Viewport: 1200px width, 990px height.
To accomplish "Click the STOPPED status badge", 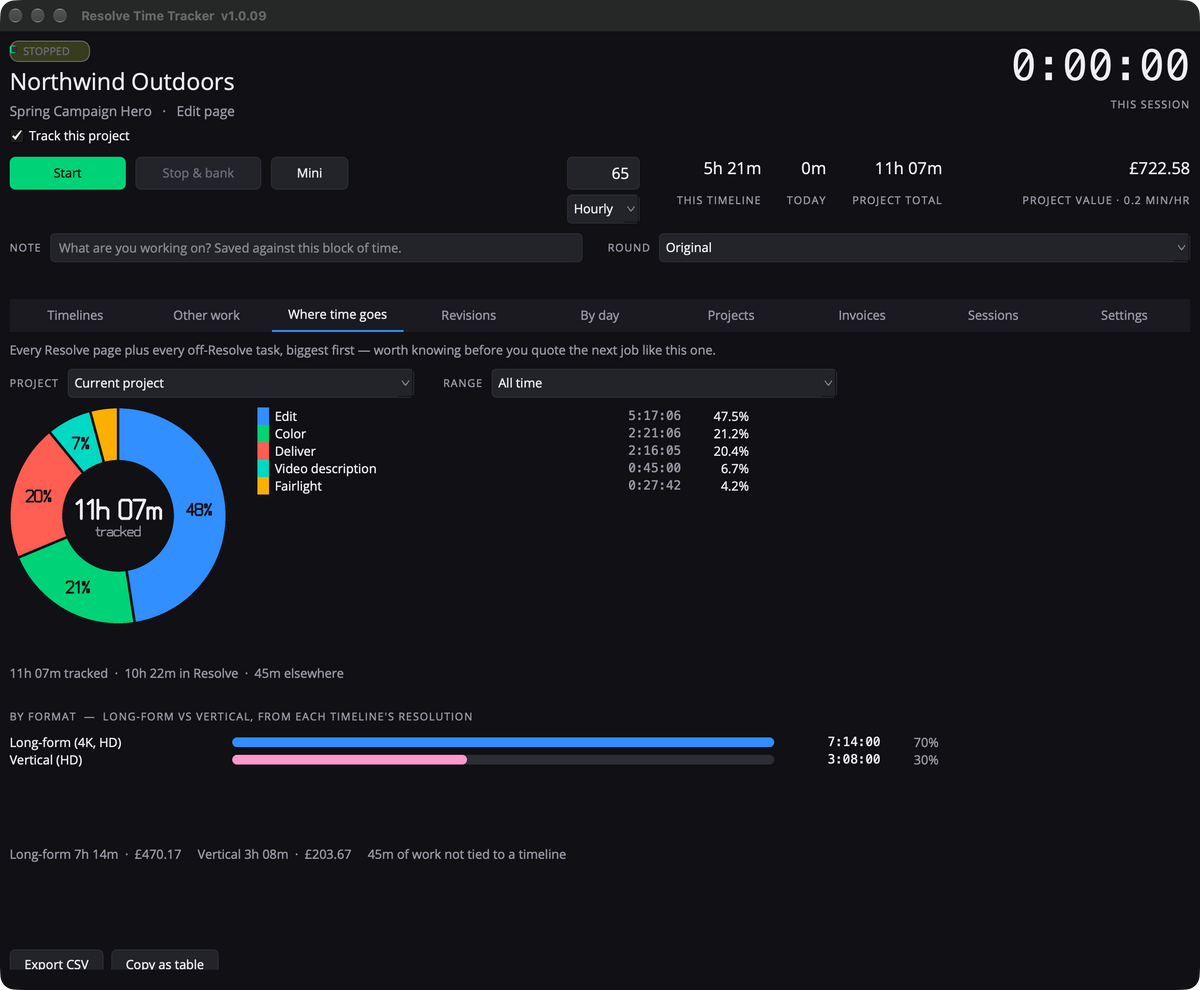I will pyautogui.click(x=50, y=51).
